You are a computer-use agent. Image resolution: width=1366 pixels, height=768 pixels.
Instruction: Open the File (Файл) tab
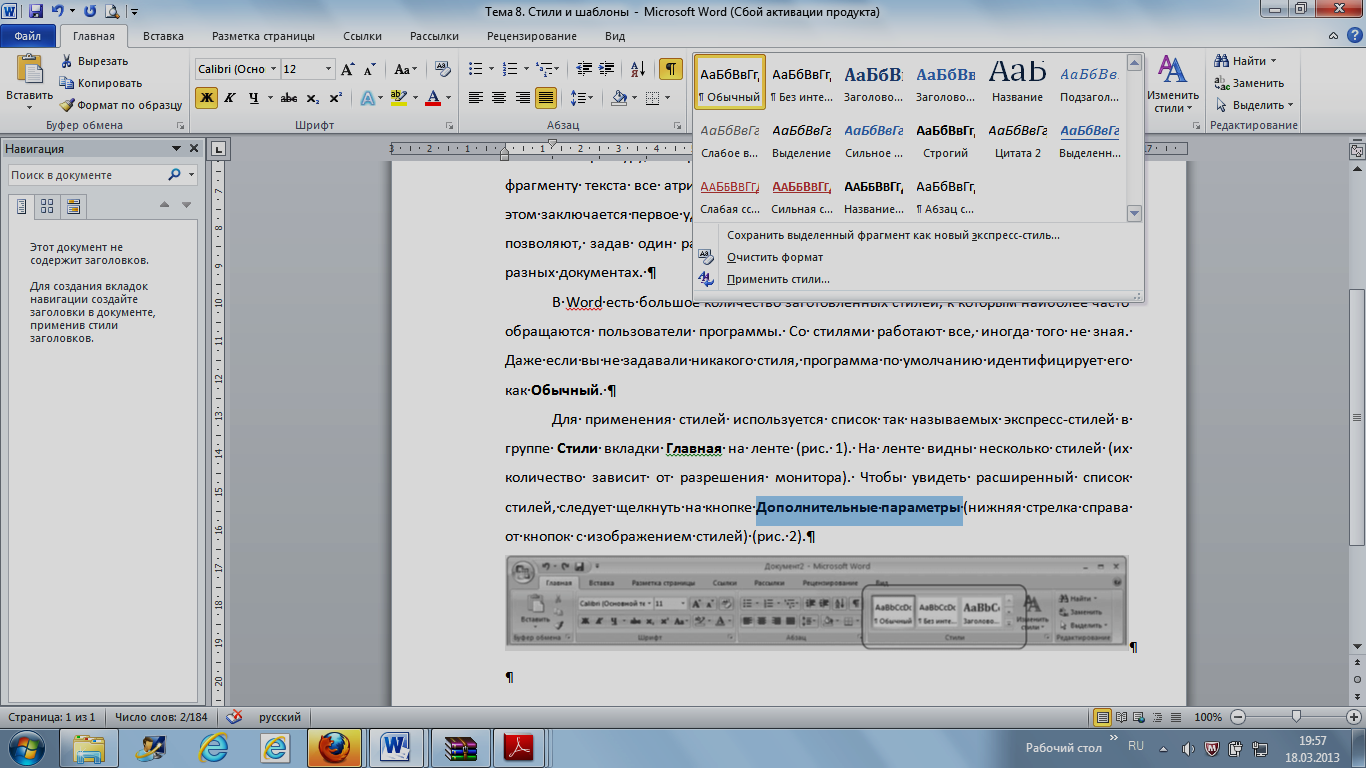coord(27,36)
